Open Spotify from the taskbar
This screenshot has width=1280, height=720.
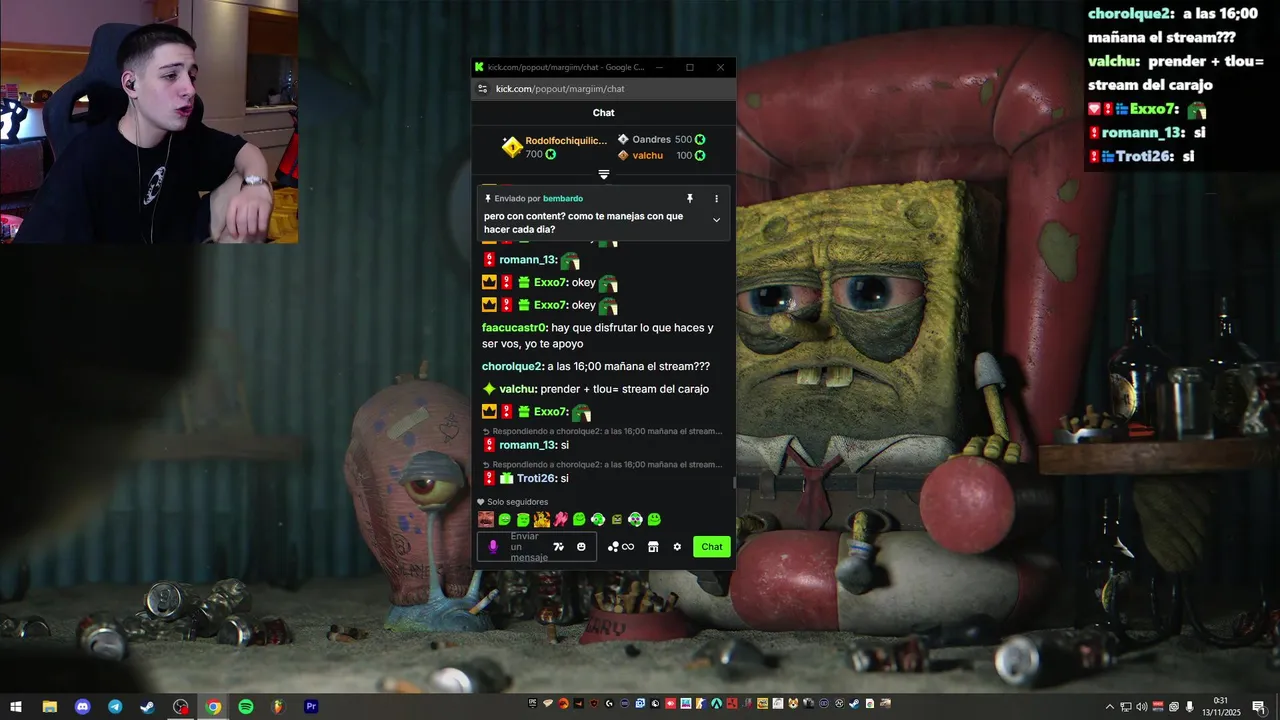pyautogui.click(x=245, y=706)
